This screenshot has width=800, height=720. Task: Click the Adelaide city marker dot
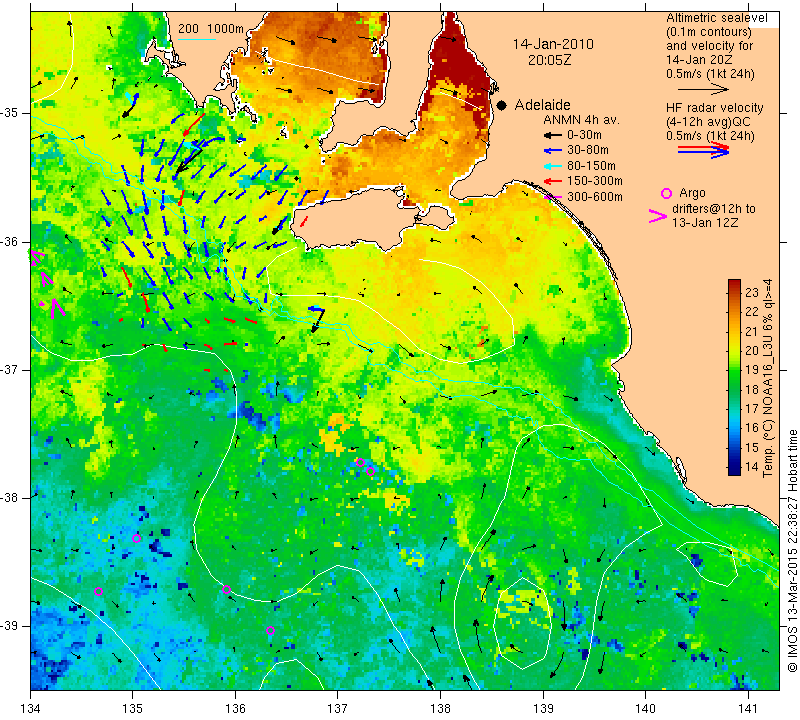point(502,105)
